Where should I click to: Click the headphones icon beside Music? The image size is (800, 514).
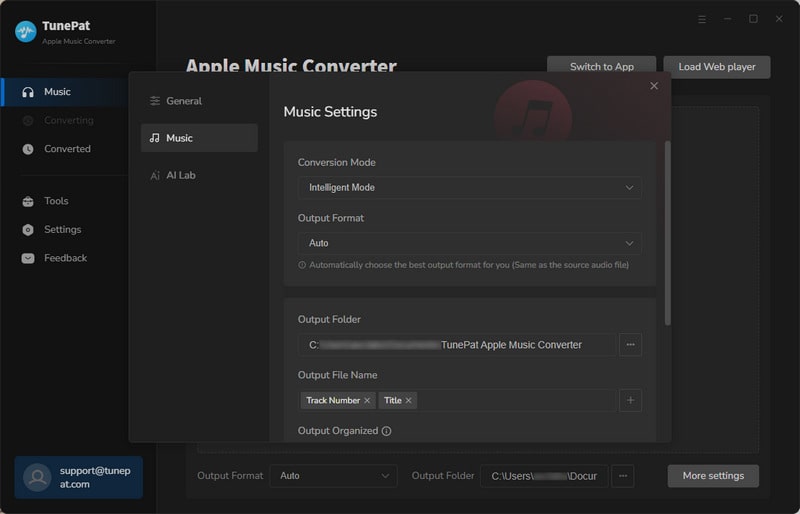(x=28, y=92)
